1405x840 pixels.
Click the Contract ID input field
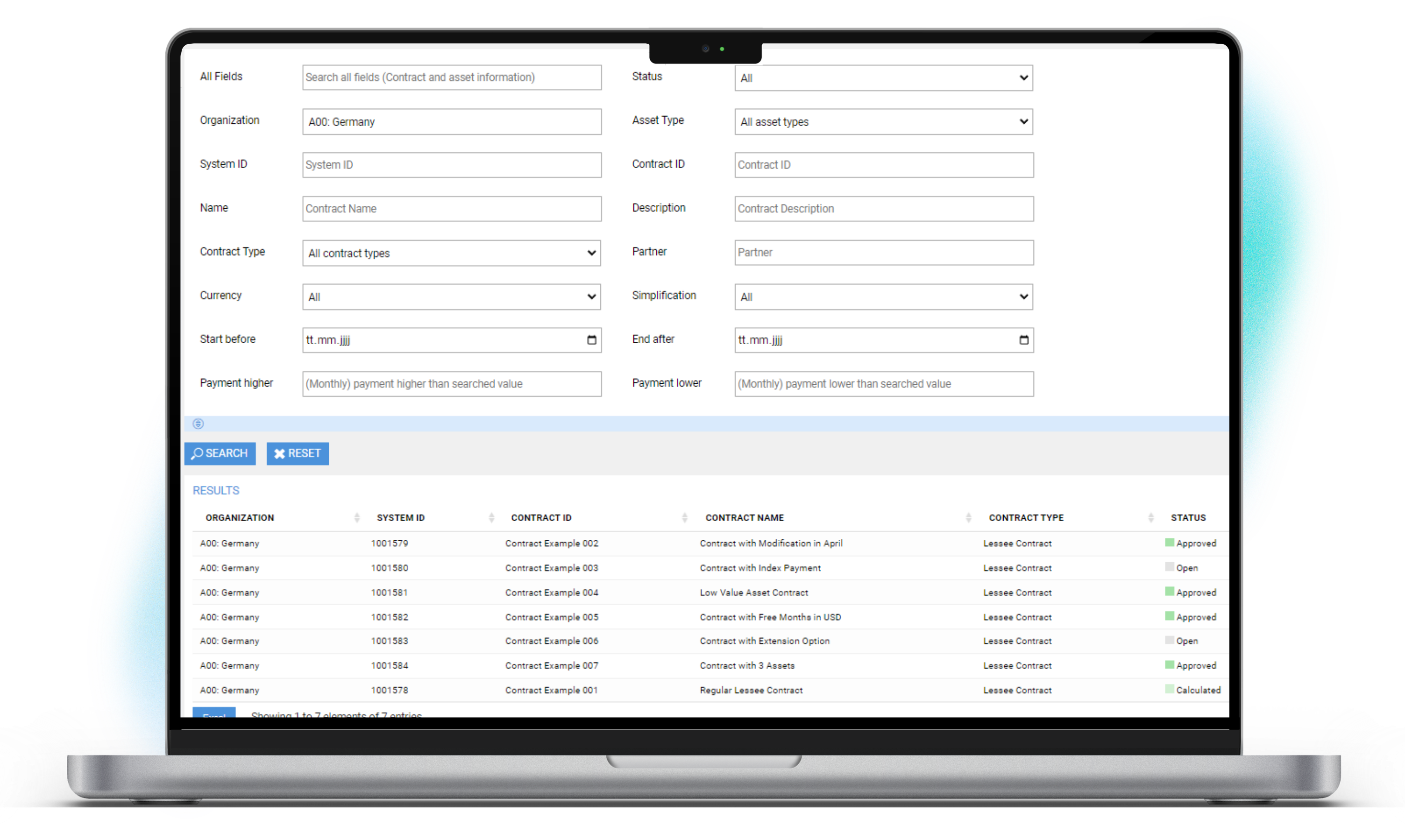coord(884,165)
